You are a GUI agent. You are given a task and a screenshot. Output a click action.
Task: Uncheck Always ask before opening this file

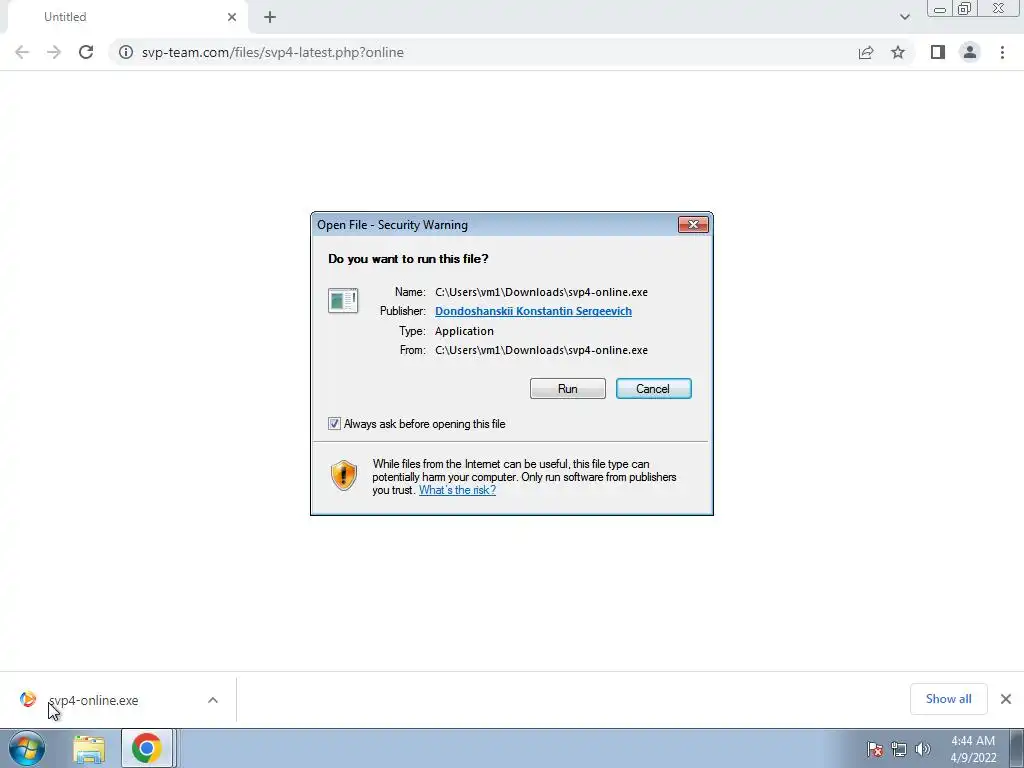coord(334,424)
